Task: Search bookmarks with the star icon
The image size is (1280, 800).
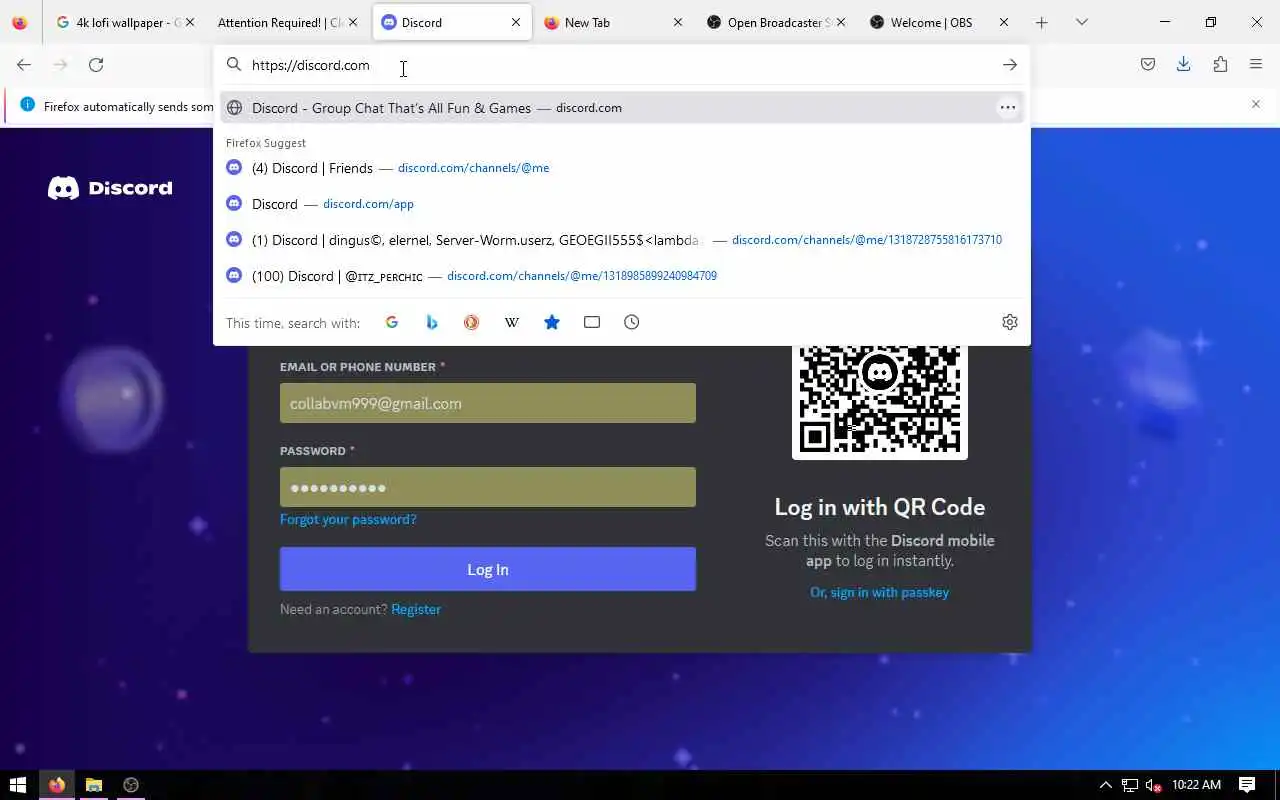Action: (552, 322)
